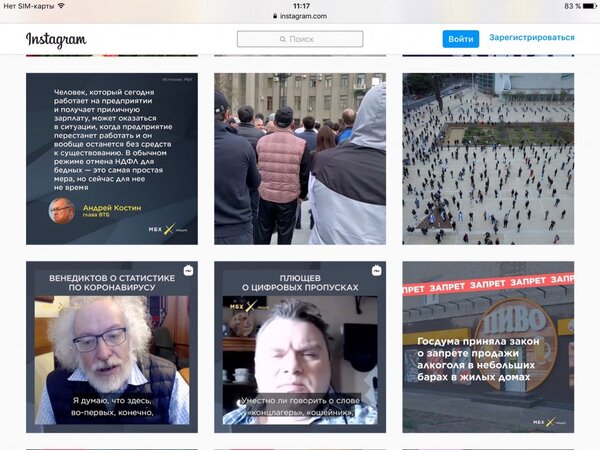Viewport: 600px width, 450px height.
Task: Open the Зарегистрироваться link
Action: (531, 38)
